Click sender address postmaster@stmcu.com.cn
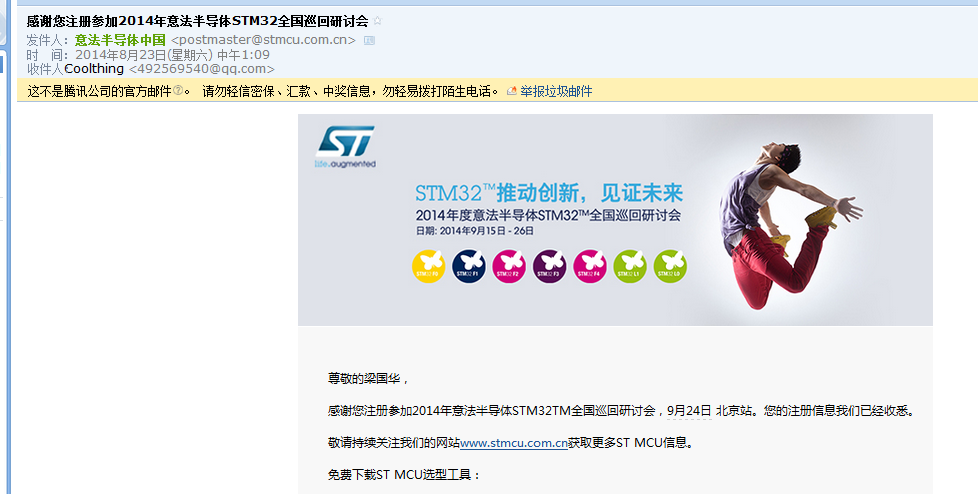 [263, 40]
